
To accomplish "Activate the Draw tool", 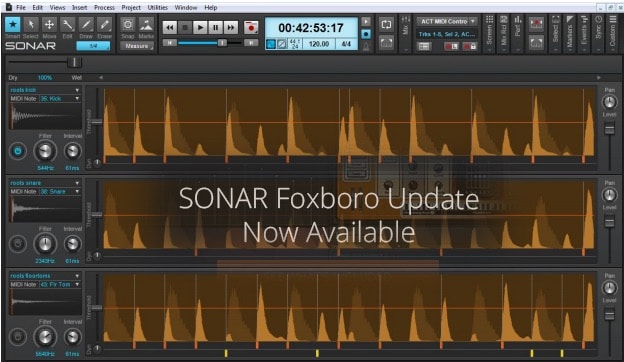I will [86, 25].
